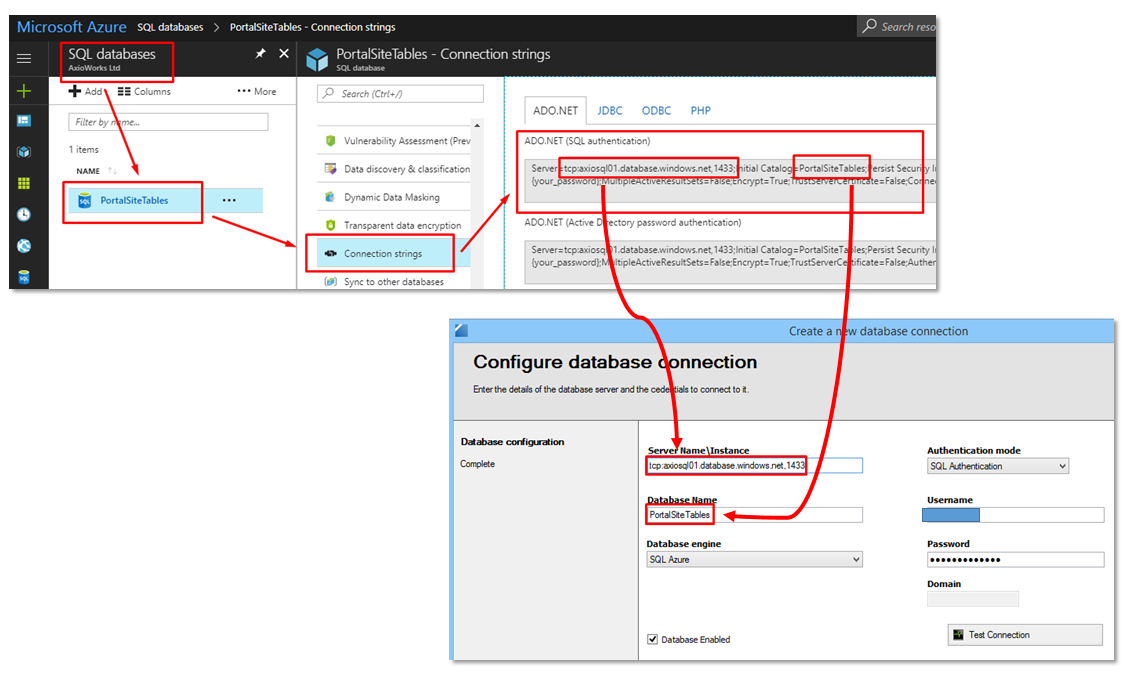
Task: Click the Server Name\Instance field
Action: tap(755, 466)
